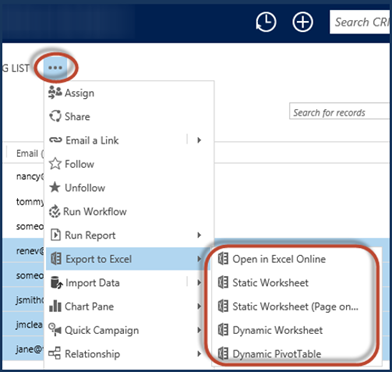Expand the Export to Excel arrow
The height and width of the screenshot is (372, 392).
[x=199, y=259]
